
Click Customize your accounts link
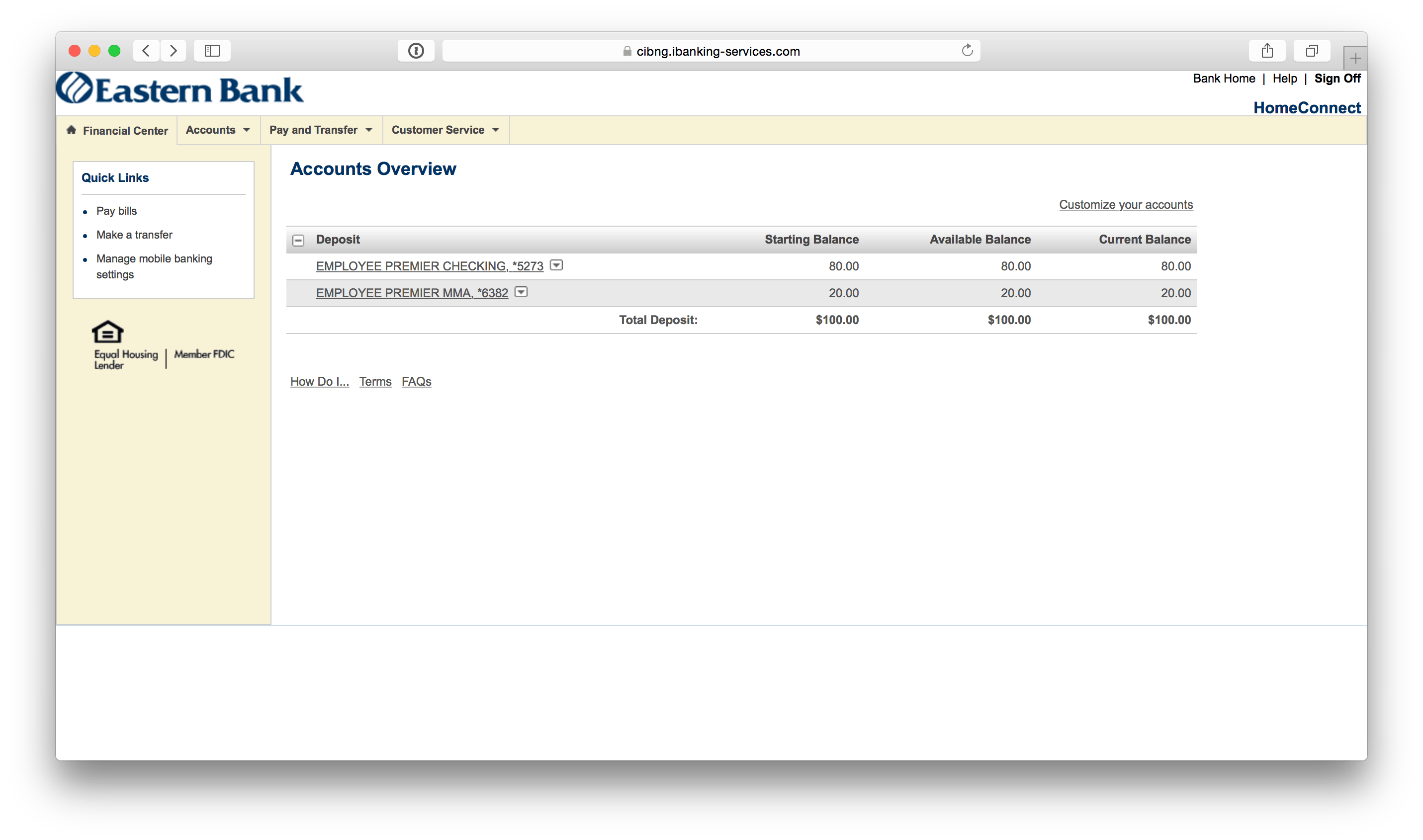[x=1126, y=204]
